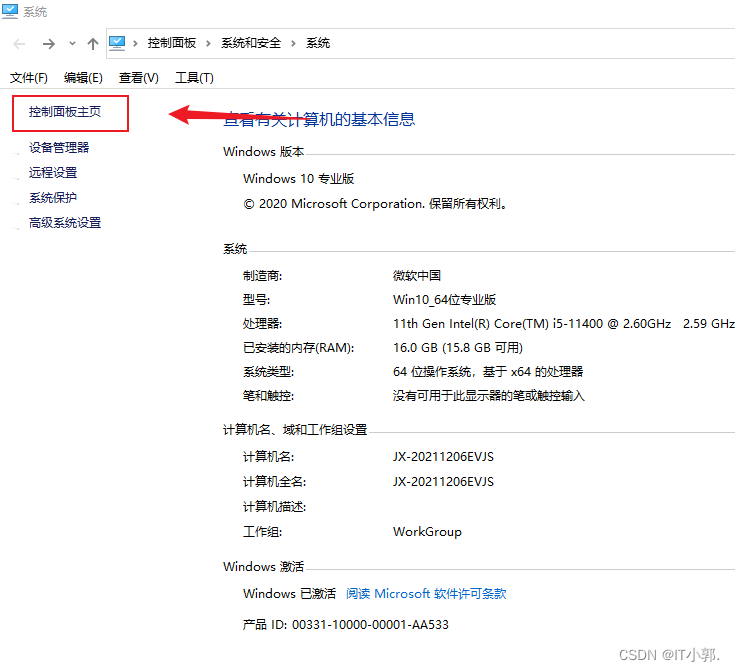Open 高级系统设置 link
This screenshot has width=735, height=671.
65,223
